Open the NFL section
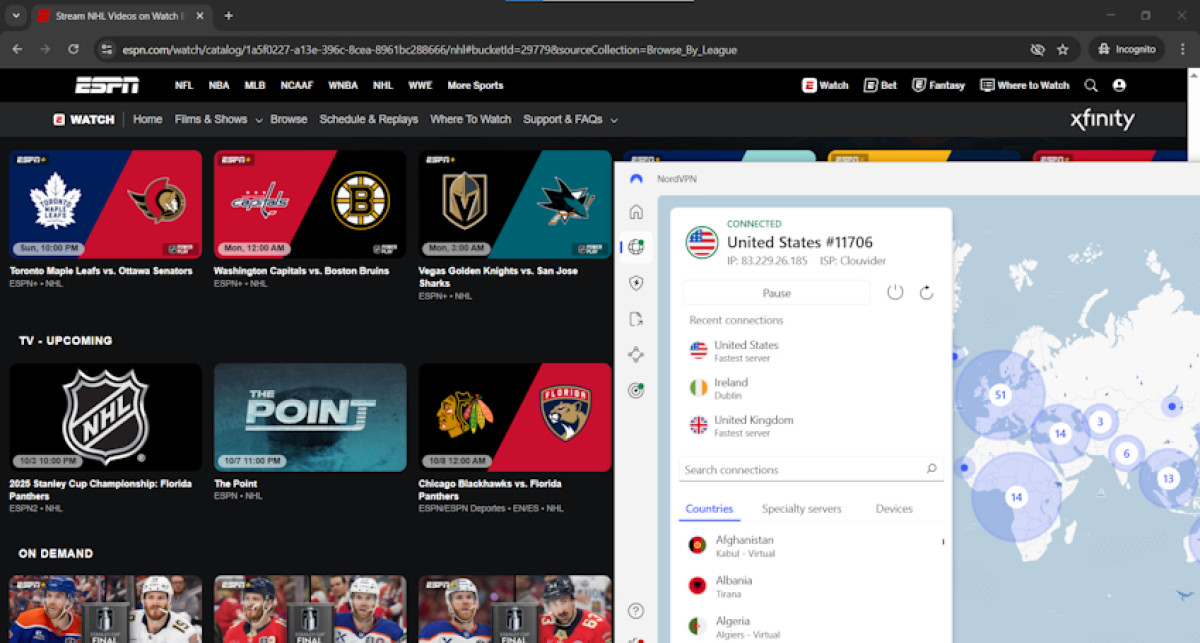This screenshot has height=643, width=1200. point(184,85)
